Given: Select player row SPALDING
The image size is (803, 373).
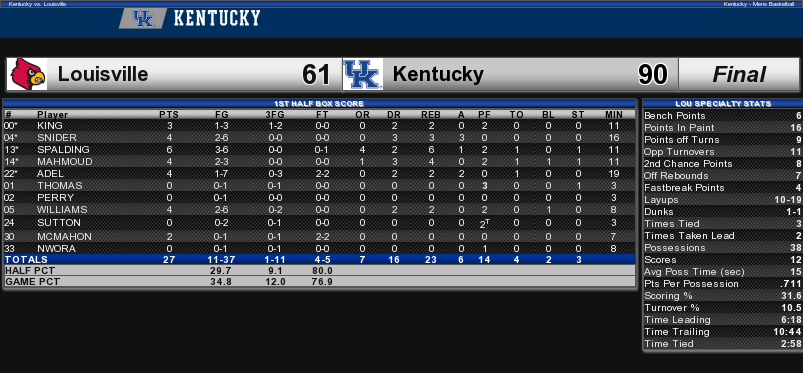Looking at the screenshot, I should pyautogui.click(x=320, y=150).
